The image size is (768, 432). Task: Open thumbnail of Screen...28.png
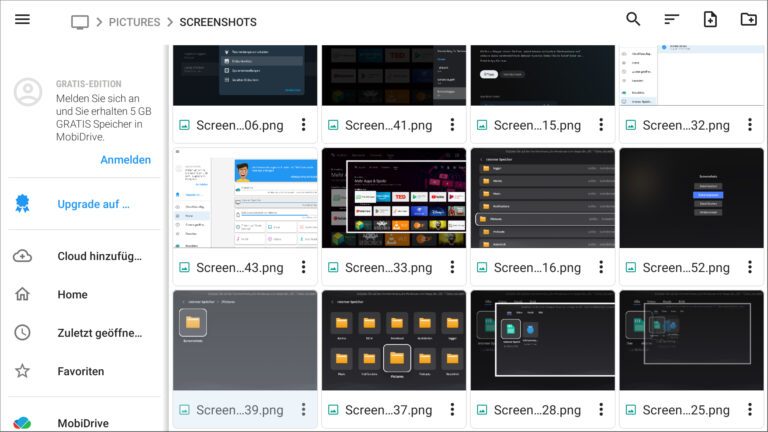coord(543,340)
